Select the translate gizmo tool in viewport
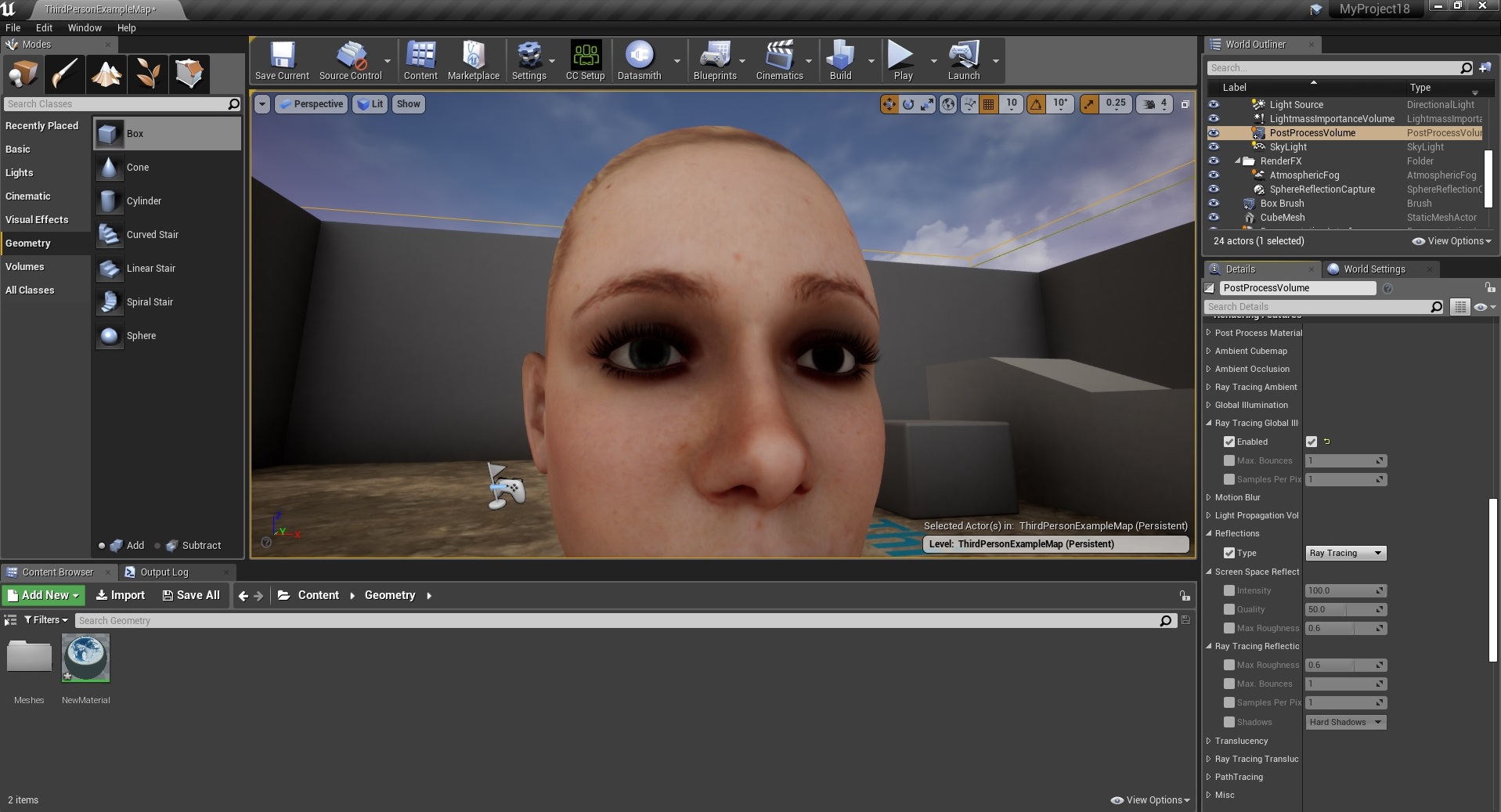This screenshot has width=1501, height=812. (889, 104)
